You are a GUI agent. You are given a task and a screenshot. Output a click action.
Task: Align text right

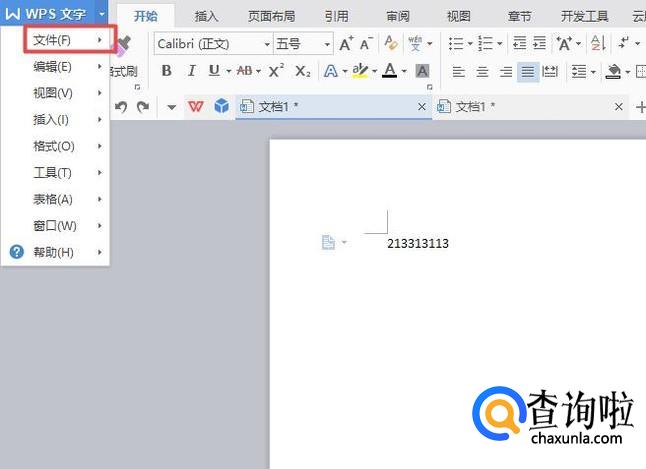coord(506,72)
